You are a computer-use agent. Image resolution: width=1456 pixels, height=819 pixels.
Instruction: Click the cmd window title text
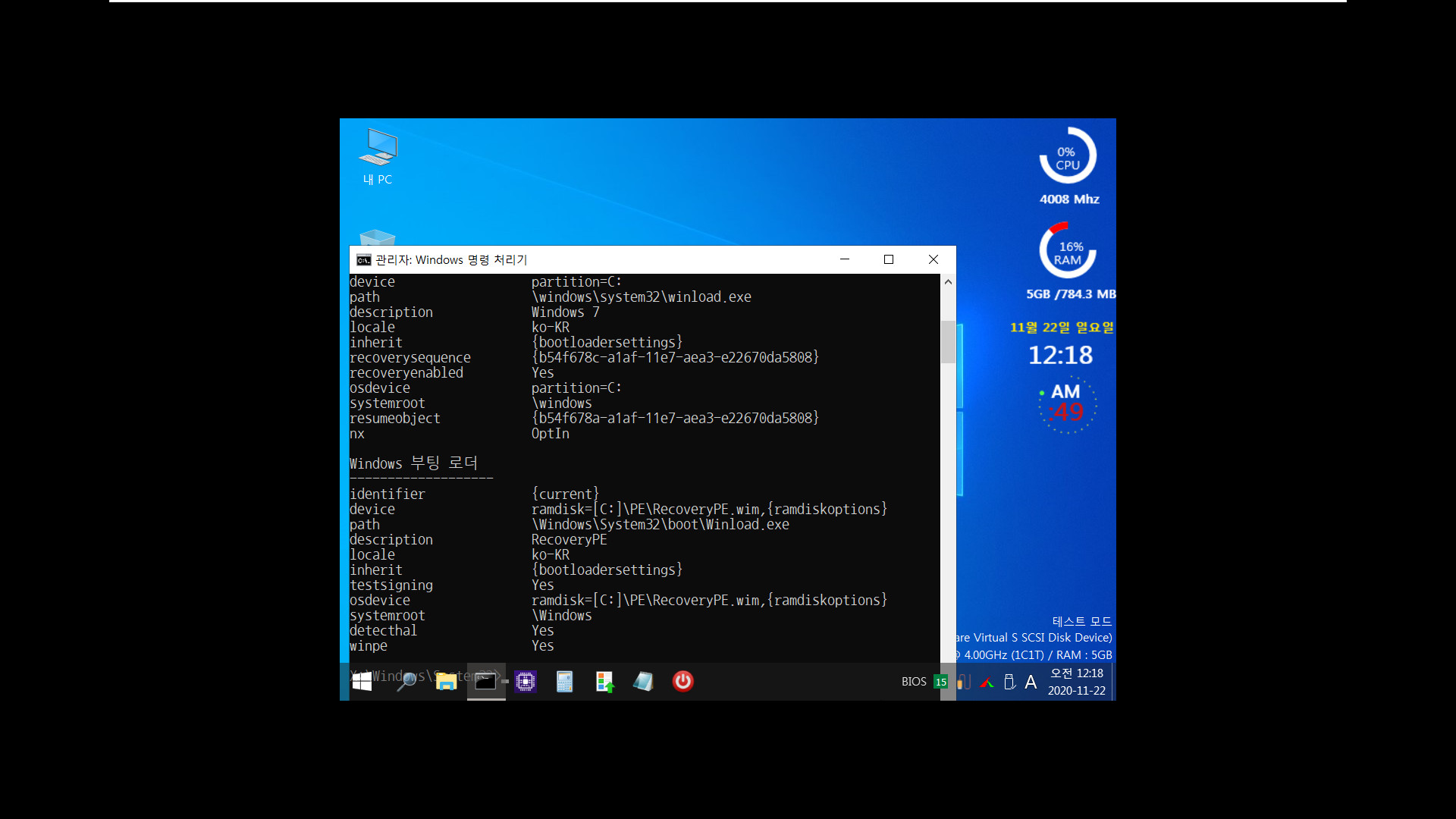coord(451,260)
